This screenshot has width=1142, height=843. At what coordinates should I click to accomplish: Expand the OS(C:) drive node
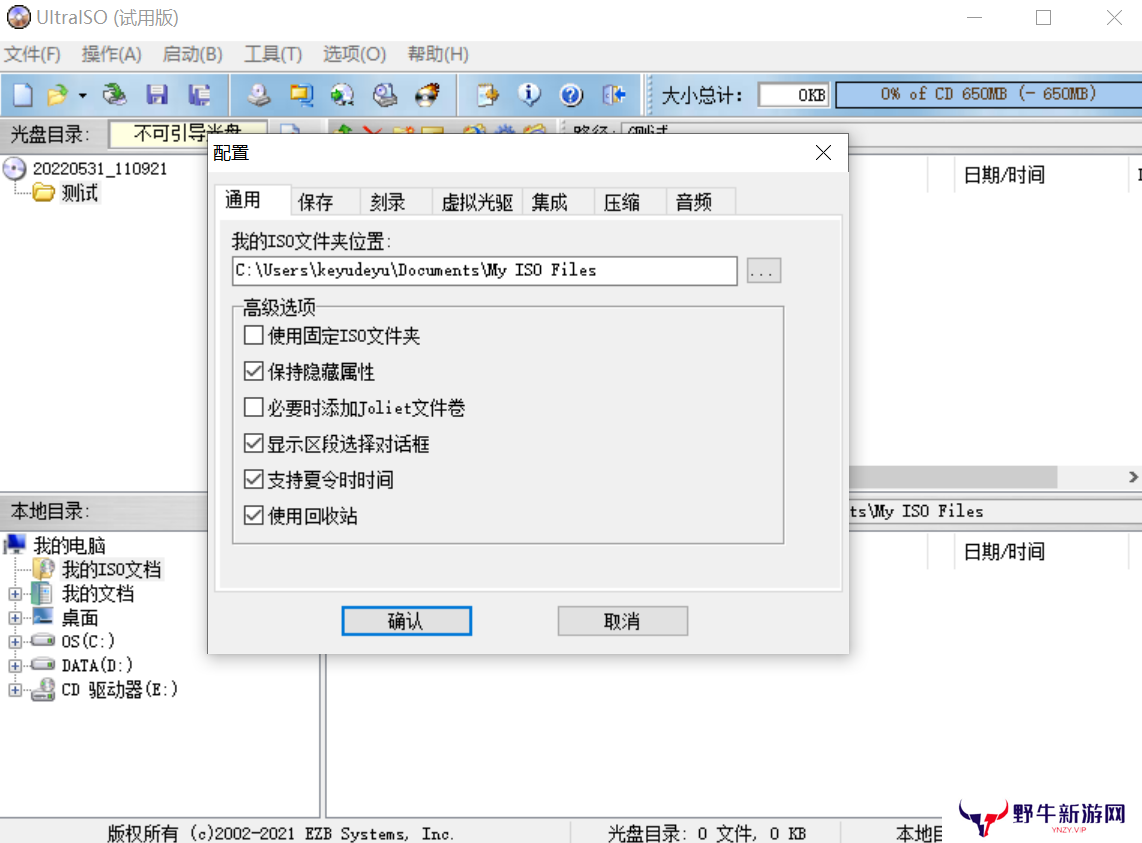(15, 642)
